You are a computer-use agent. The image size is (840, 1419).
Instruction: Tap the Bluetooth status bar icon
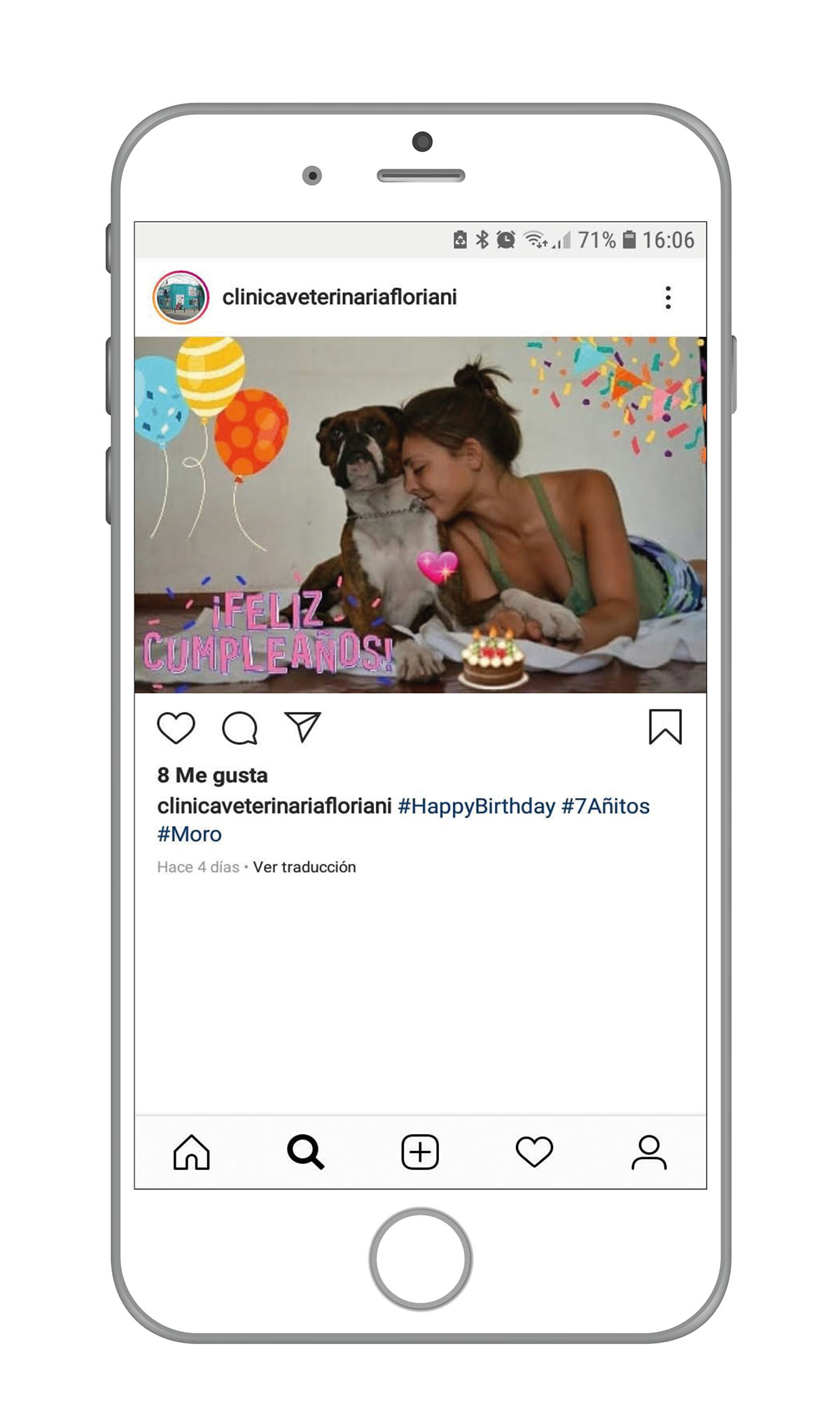(x=482, y=240)
